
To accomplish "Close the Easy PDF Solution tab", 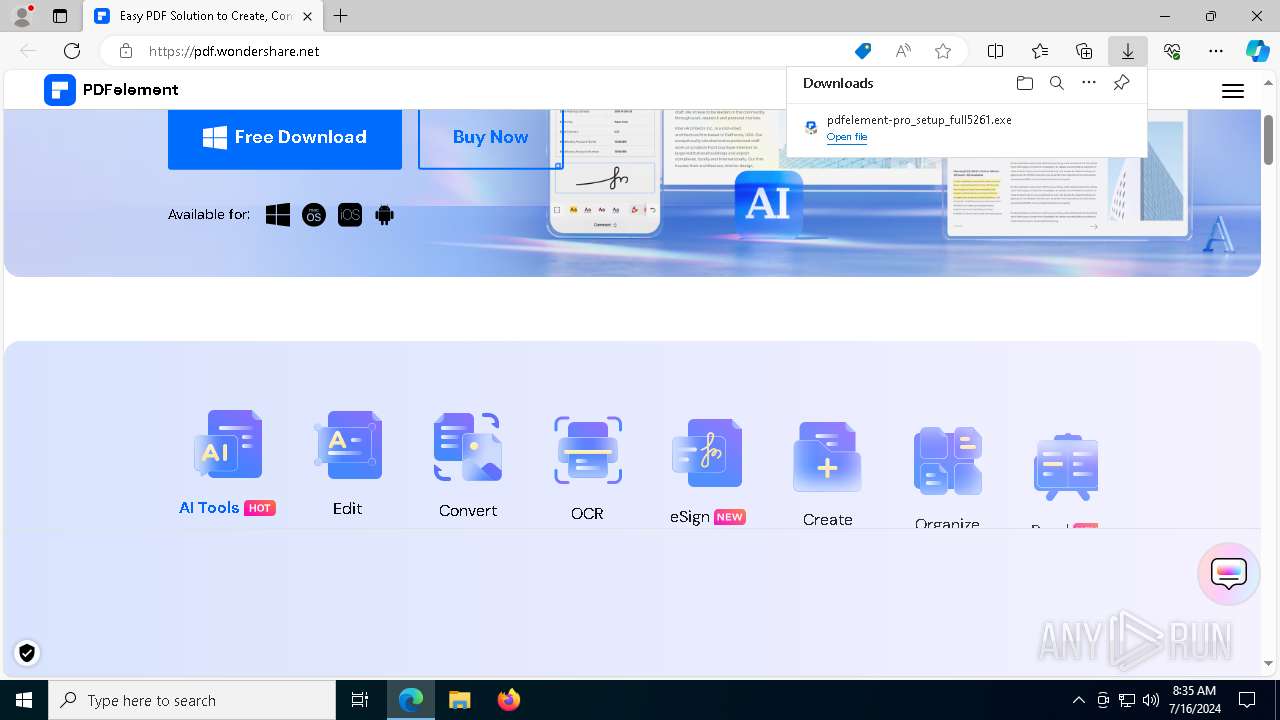I will click(308, 16).
